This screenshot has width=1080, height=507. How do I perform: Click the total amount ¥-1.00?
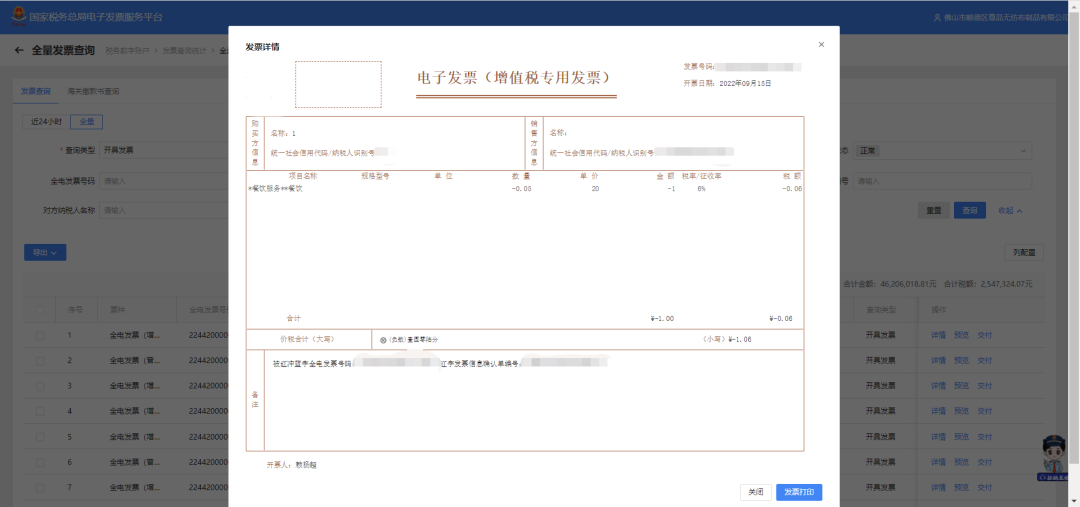click(x=662, y=319)
